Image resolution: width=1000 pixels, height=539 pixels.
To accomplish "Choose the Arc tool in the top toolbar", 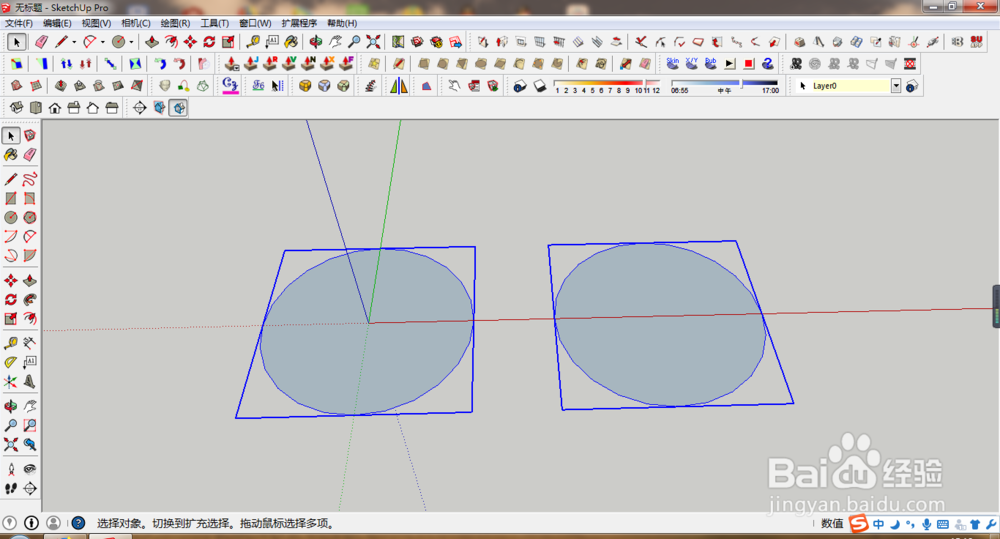I will tap(90, 42).
